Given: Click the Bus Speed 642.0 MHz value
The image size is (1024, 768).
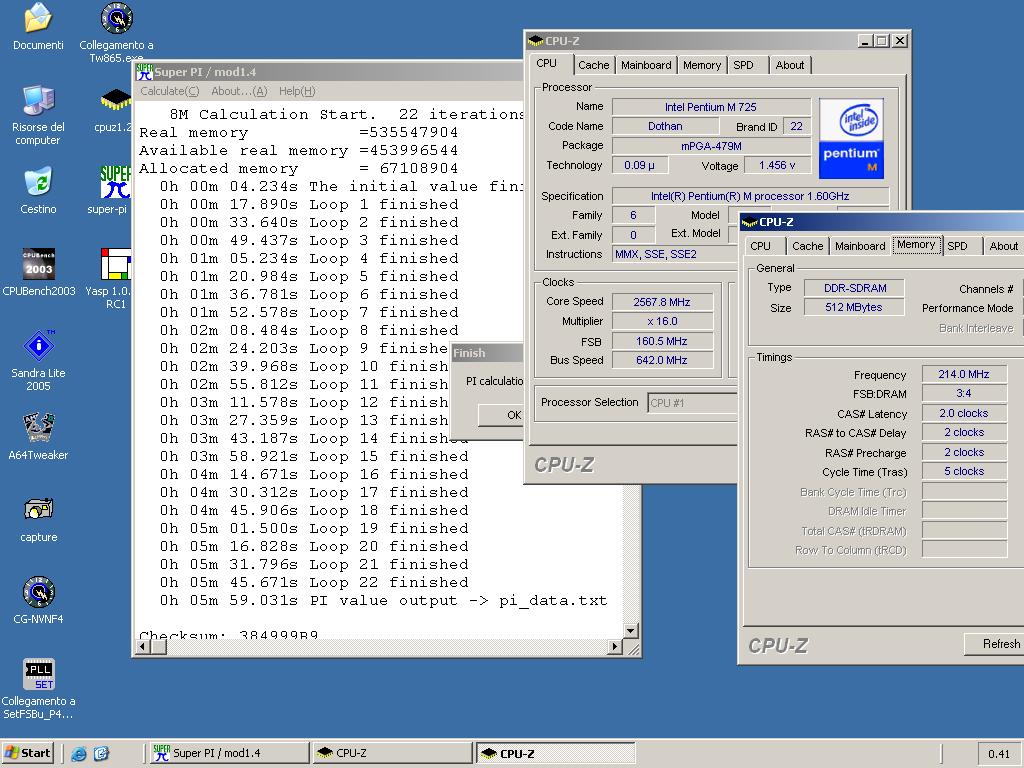Looking at the screenshot, I should pyautogui.click(x=662, y=360).
